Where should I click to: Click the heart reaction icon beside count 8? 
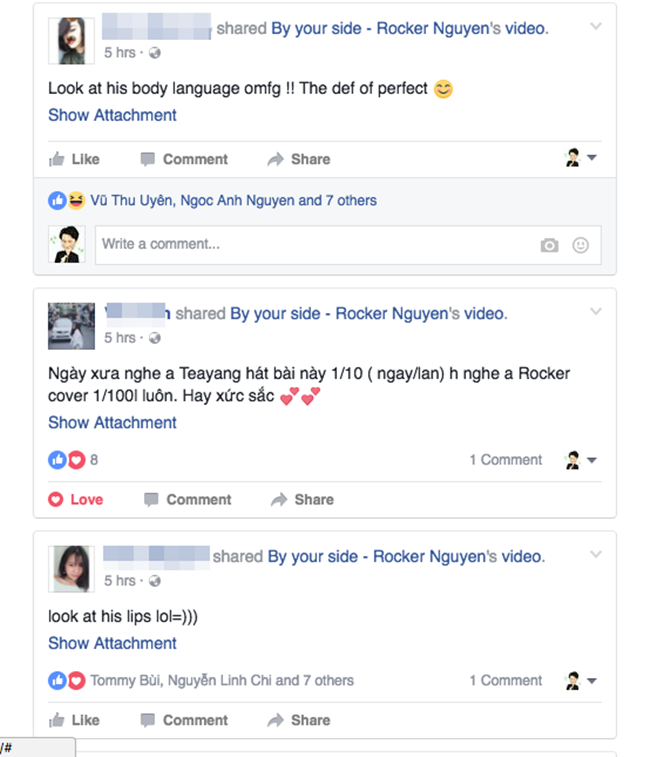[76, 460]
